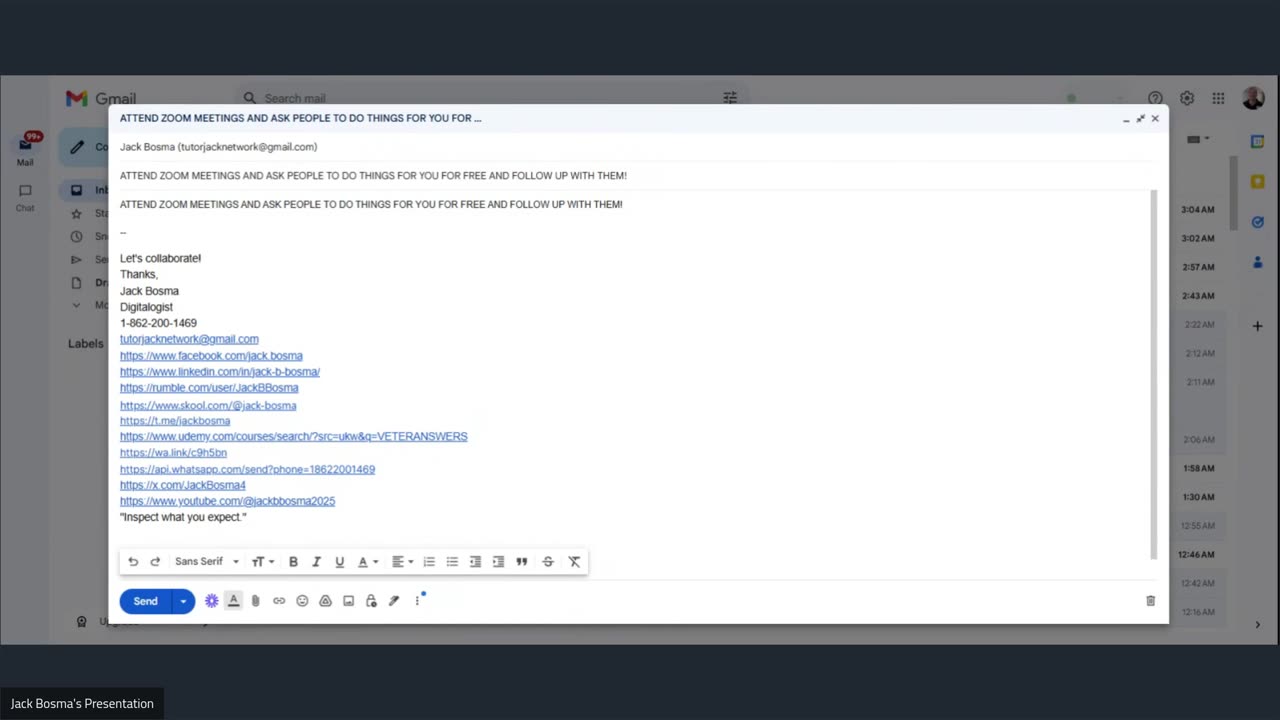Insert a signature with the pen icon
The image size is (1280, 720).
click(394, 601)
